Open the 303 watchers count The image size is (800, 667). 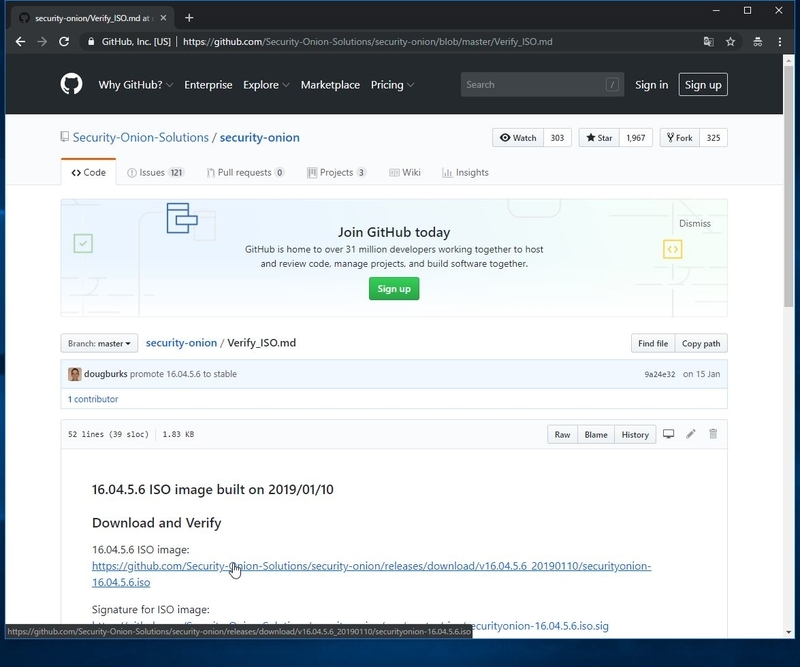558,138
